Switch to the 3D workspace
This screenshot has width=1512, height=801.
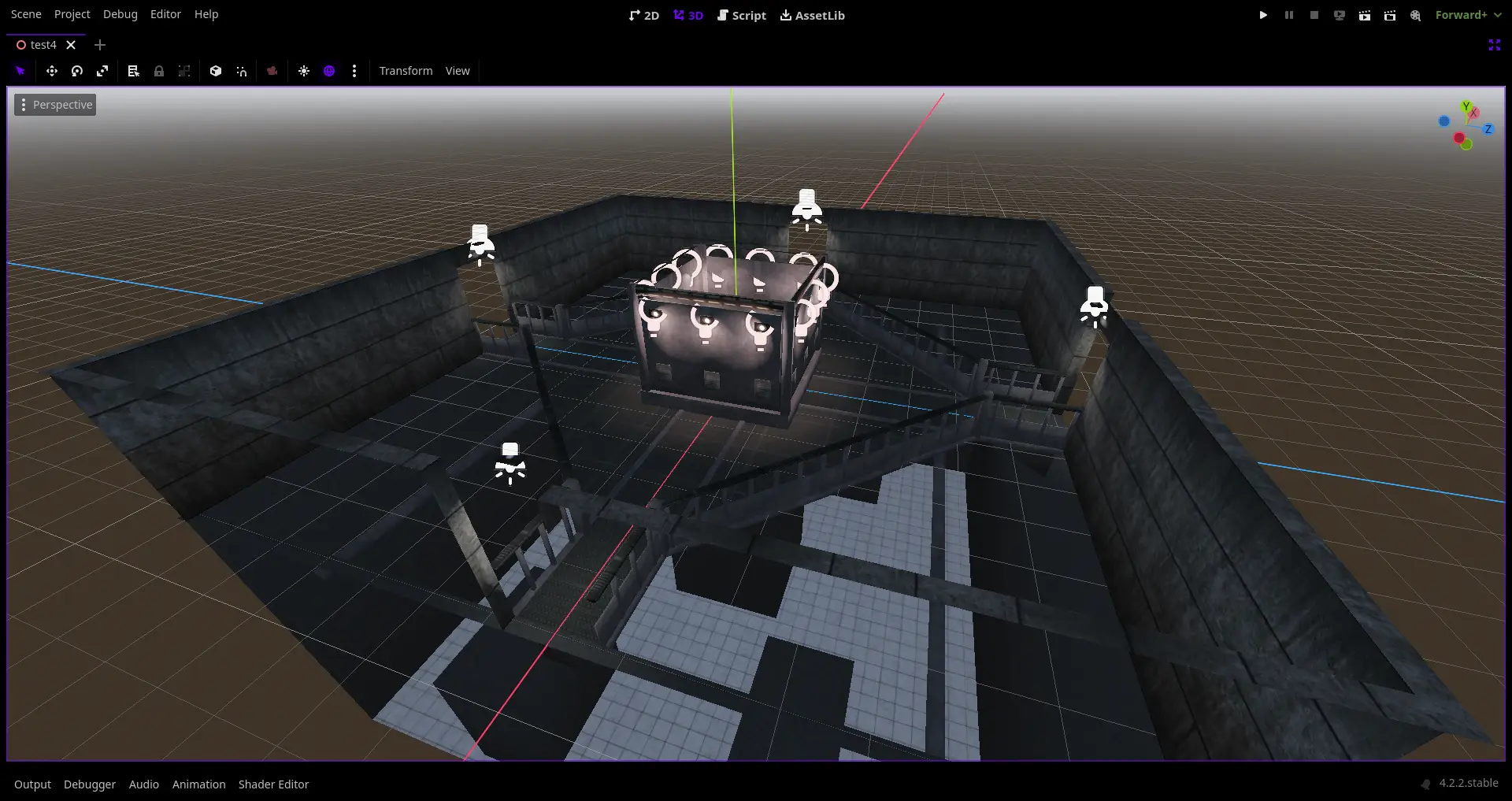(x=688, y=15)
